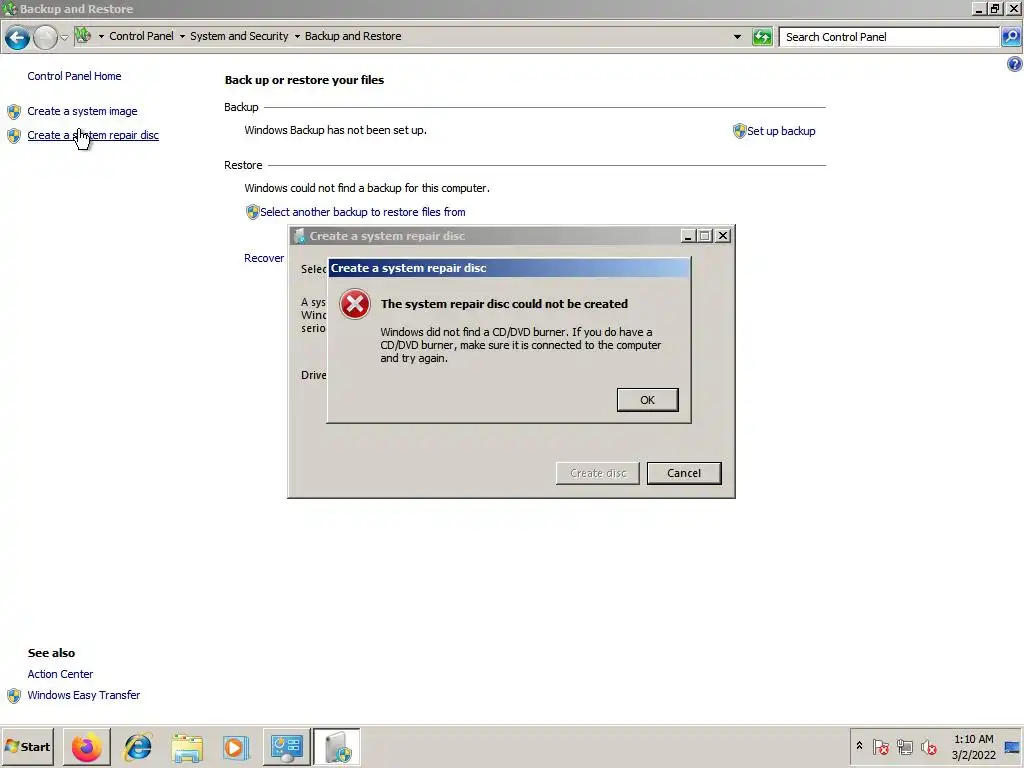
Task: Click 'Windows Backup has not been set up.' text
Action: [336, 130]
